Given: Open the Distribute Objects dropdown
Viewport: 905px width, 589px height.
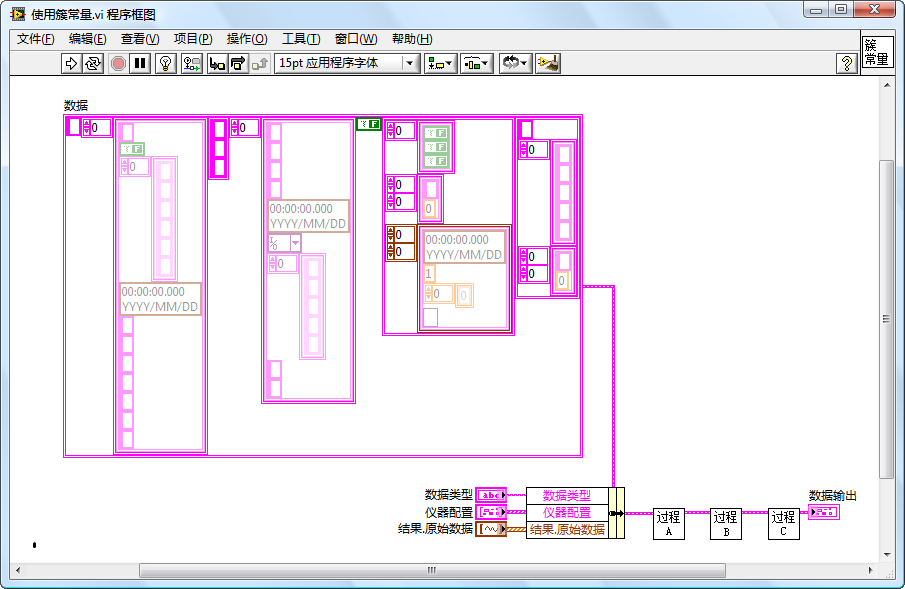Looking at the screenshot, I should pyautogui.click(x=476, y=63).
